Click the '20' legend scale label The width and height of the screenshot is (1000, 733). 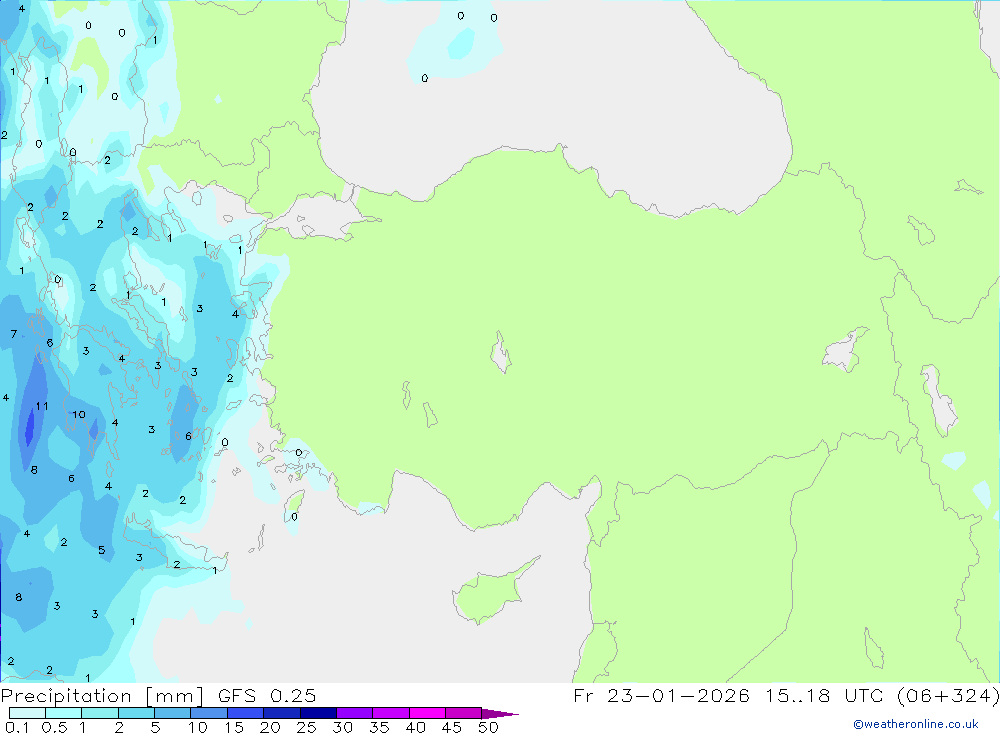(270, 727)
